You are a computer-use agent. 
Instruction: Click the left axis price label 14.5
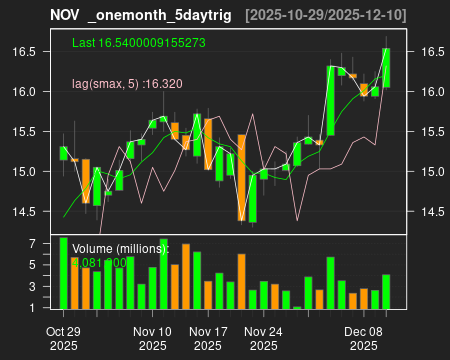24,211
